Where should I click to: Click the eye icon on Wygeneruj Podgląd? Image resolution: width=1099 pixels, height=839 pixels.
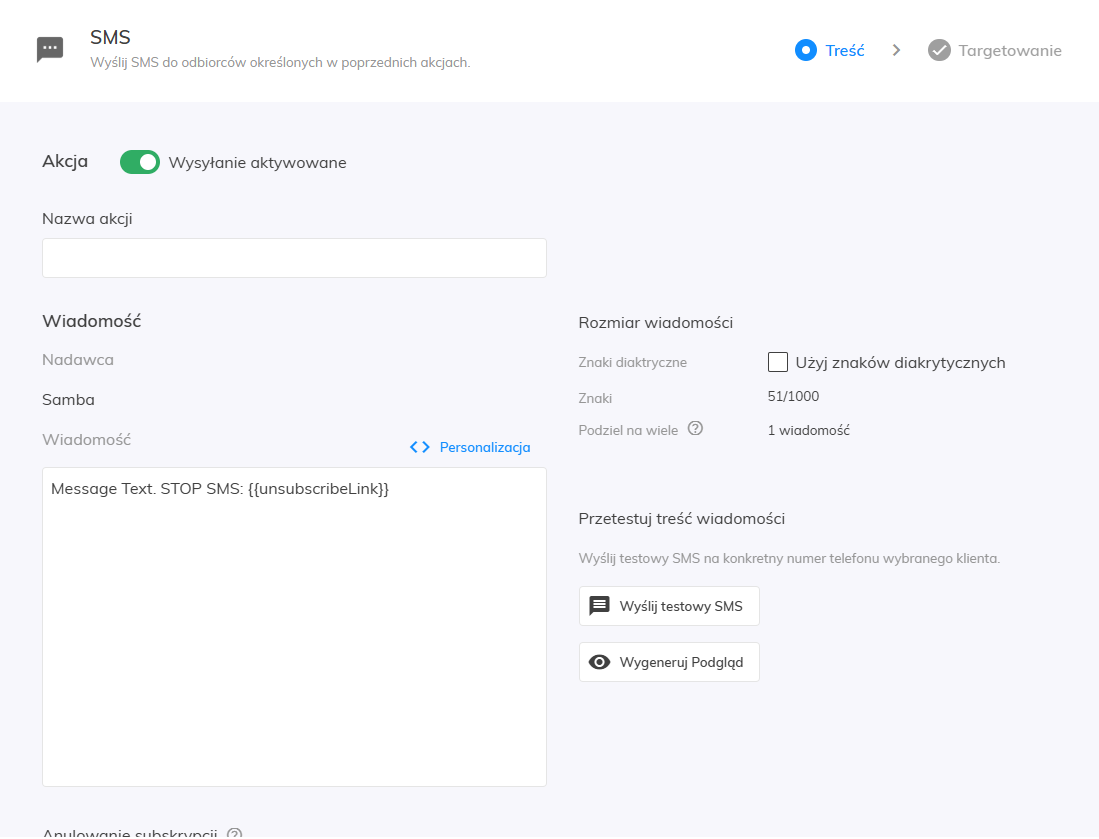(x=600, y=662)
